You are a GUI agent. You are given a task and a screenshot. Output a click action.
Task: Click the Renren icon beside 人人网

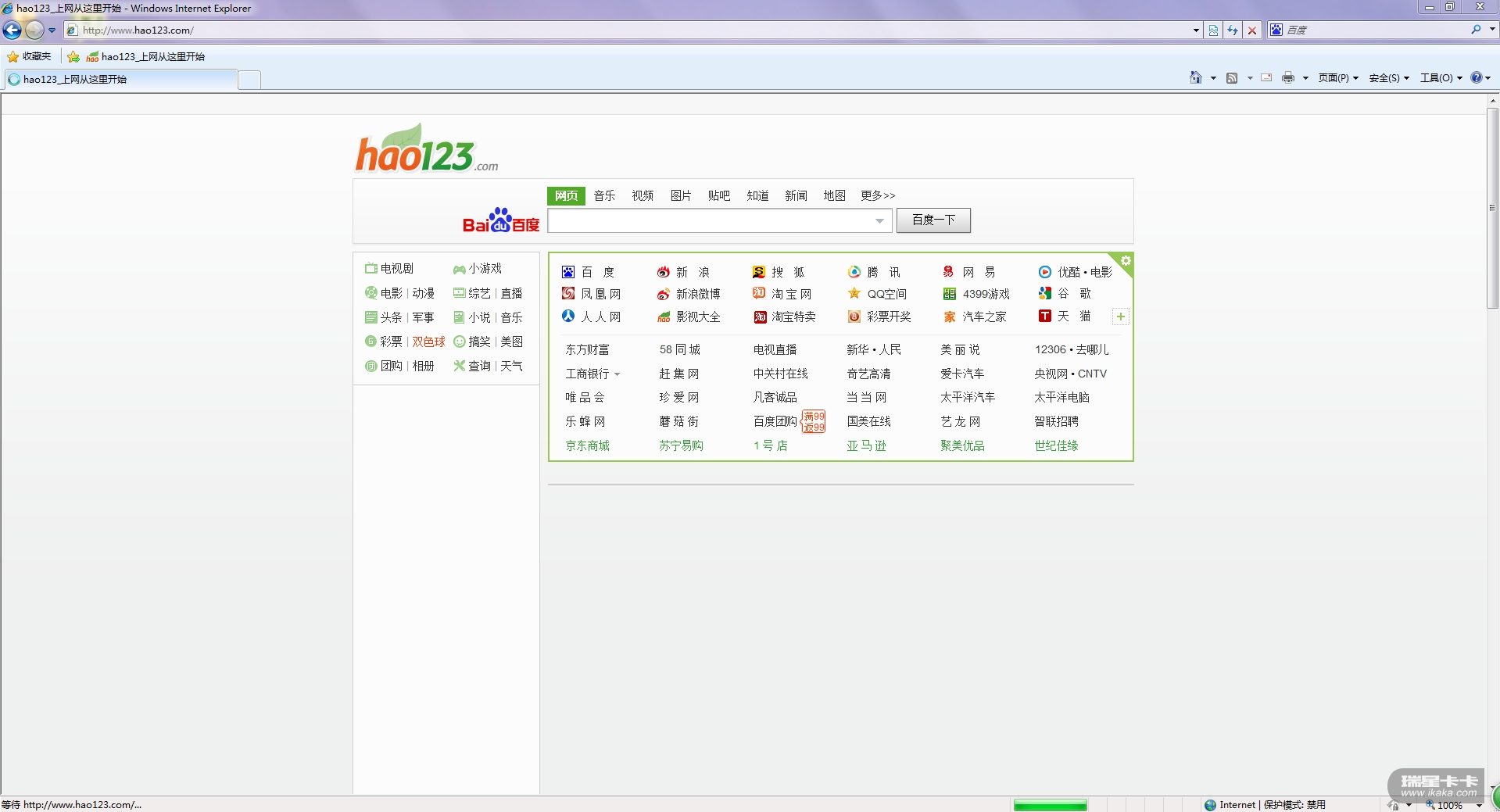point(568,316)
